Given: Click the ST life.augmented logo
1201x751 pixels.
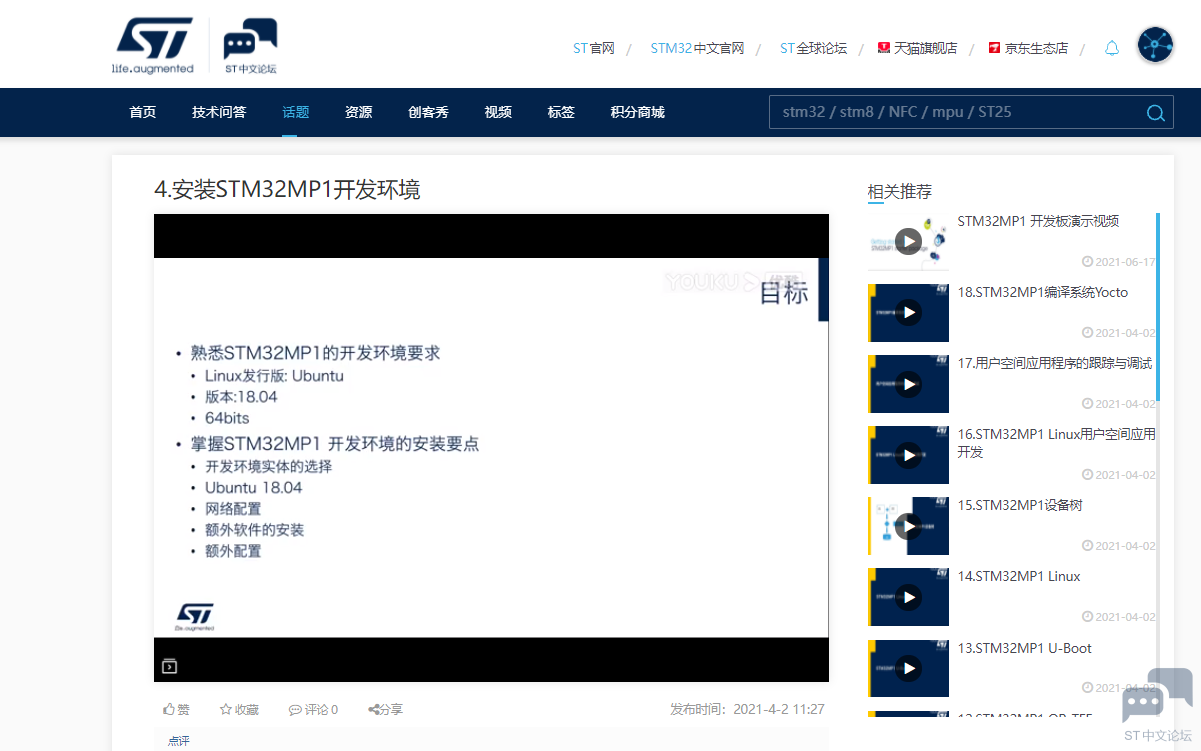Looking at the screenshot, I should click(153, 45).
